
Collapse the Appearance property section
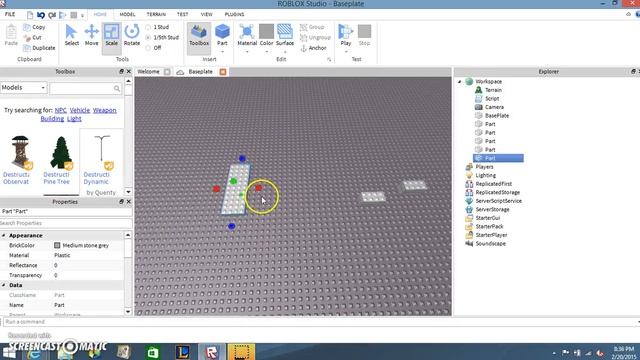click(4, 236)
